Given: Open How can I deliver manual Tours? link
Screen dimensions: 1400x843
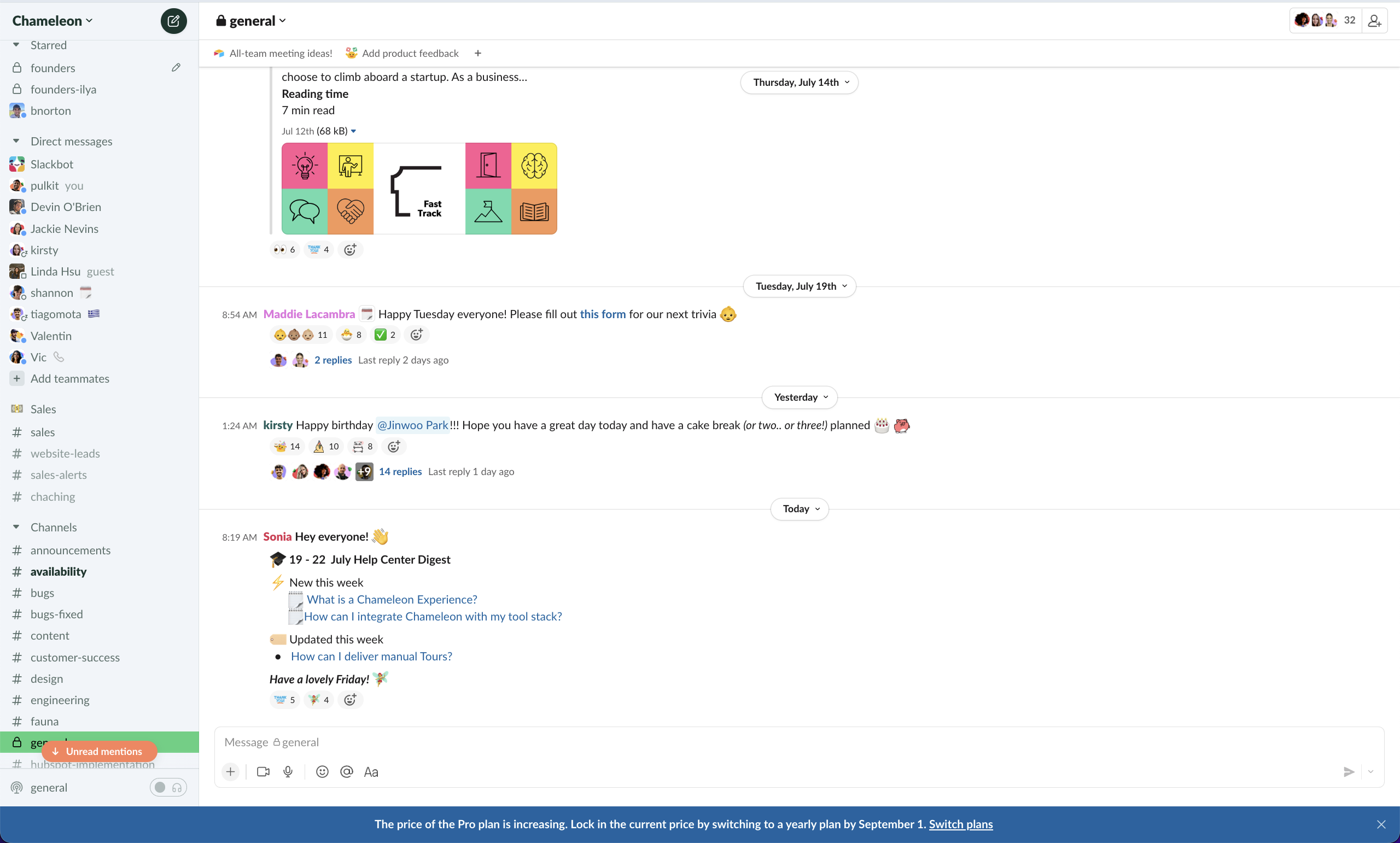Looking at the screenshot, I should tap(371, 656).
